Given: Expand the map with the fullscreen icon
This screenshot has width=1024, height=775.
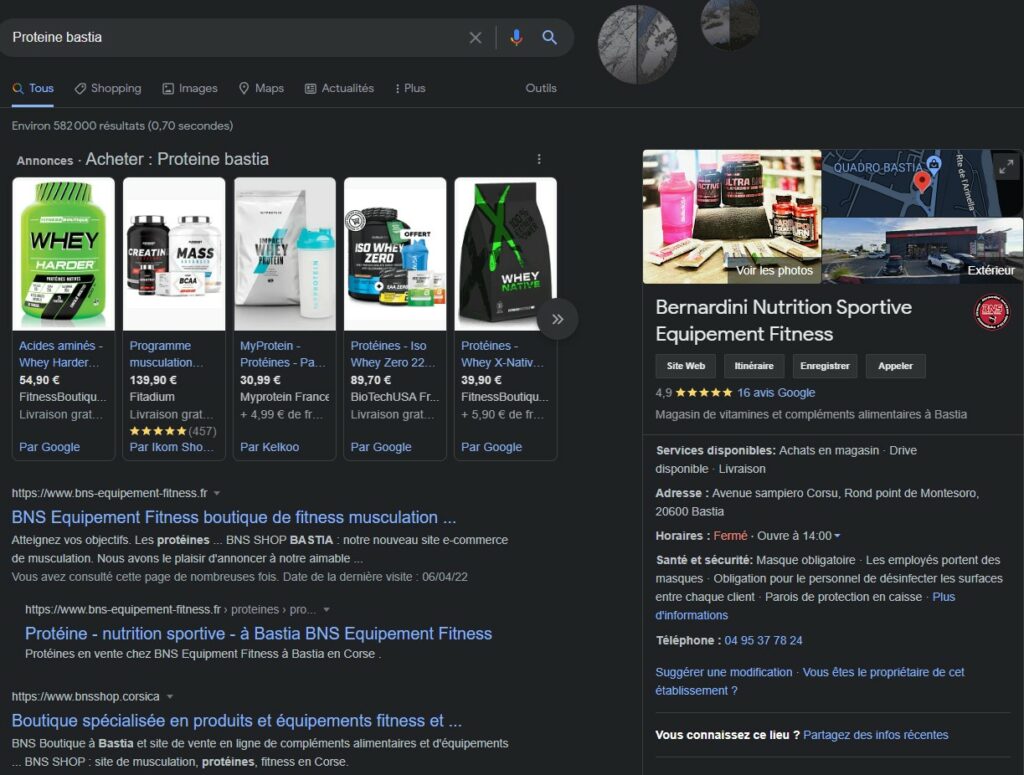Looking at the screenshot, I should 1006,166.
